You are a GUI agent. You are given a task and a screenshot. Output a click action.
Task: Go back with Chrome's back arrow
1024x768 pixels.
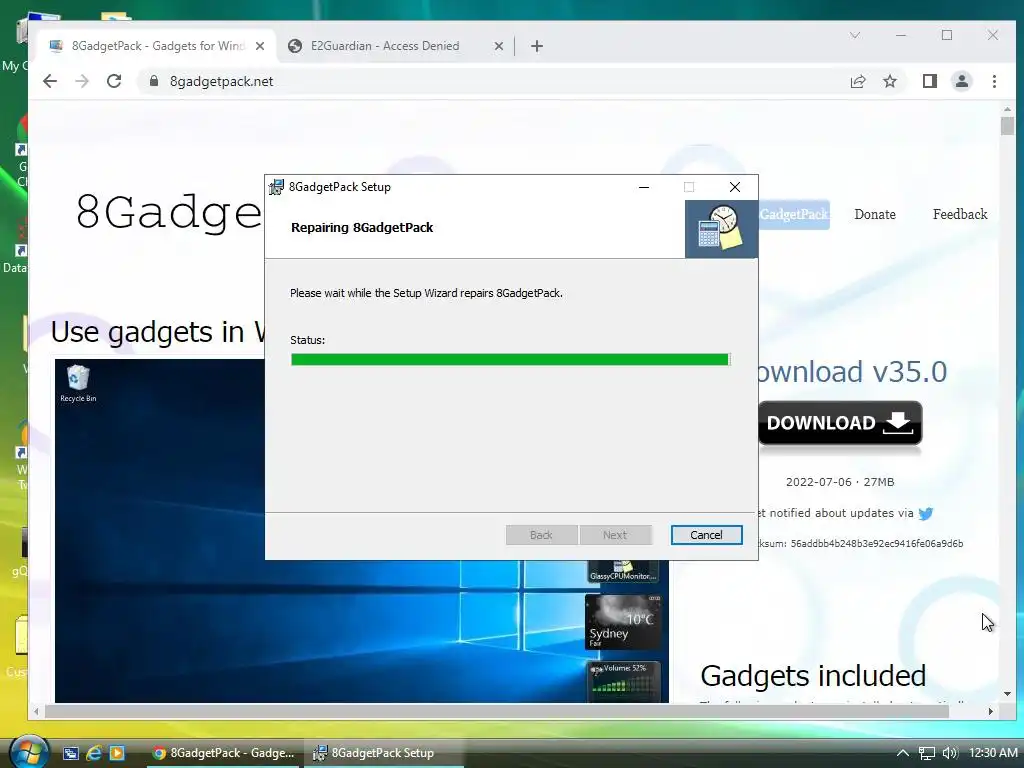tap(50, 81)
